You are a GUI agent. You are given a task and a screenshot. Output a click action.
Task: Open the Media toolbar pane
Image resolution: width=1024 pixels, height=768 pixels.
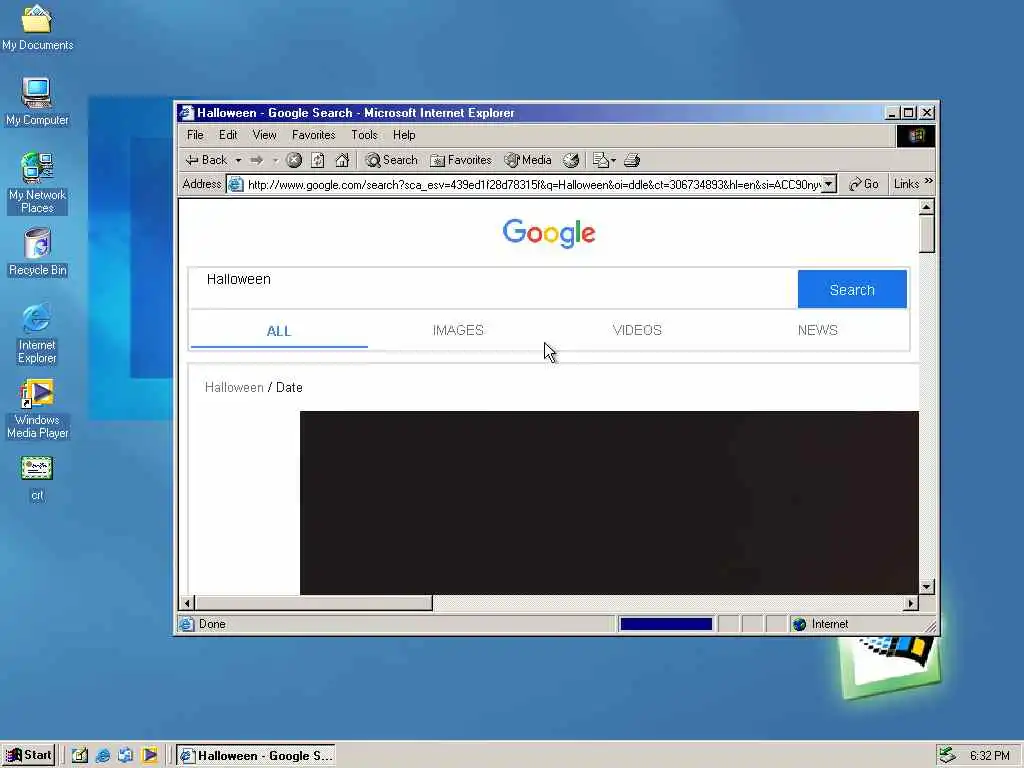(x=528, y=160)
